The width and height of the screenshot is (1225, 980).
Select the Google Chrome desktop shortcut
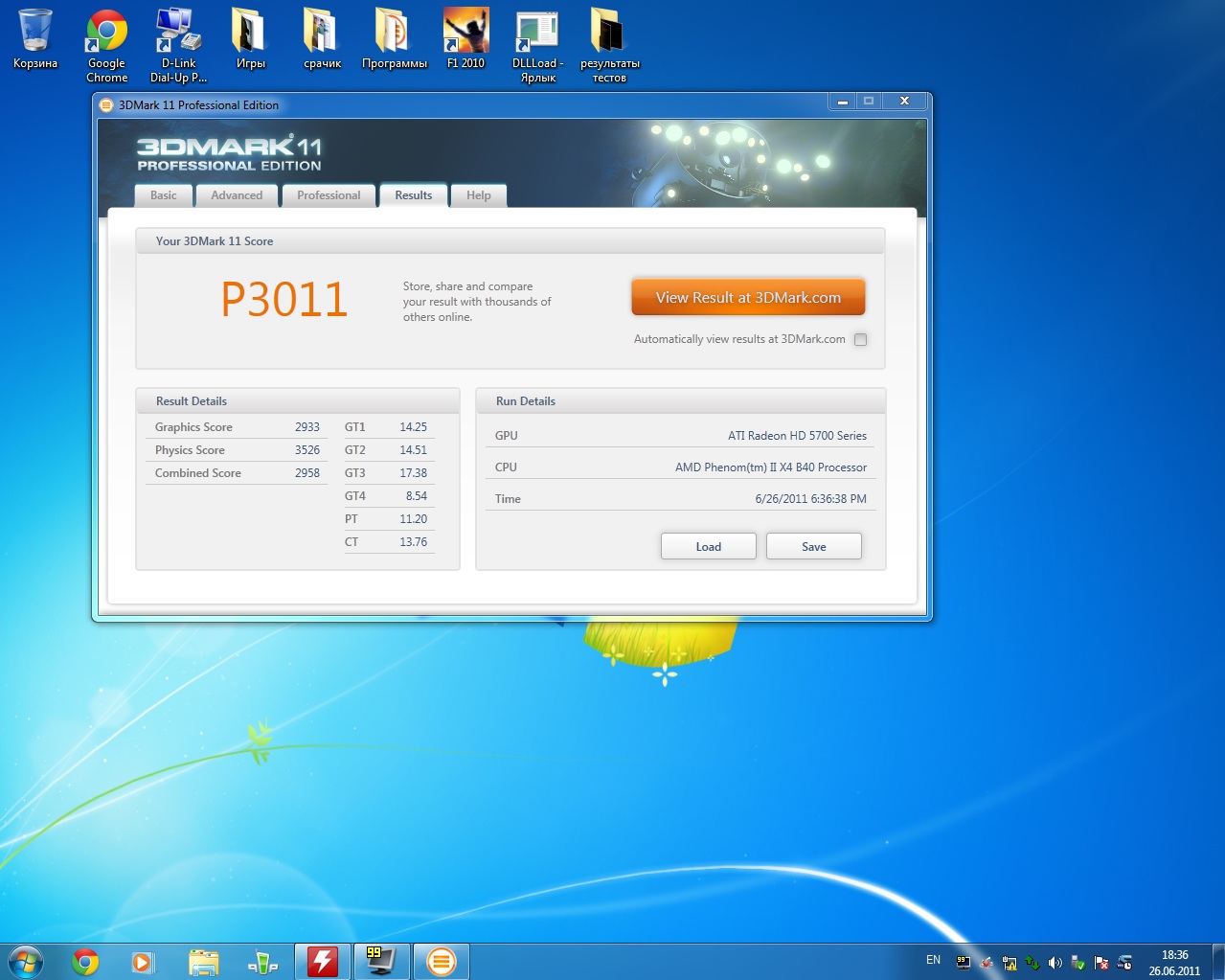106,46
